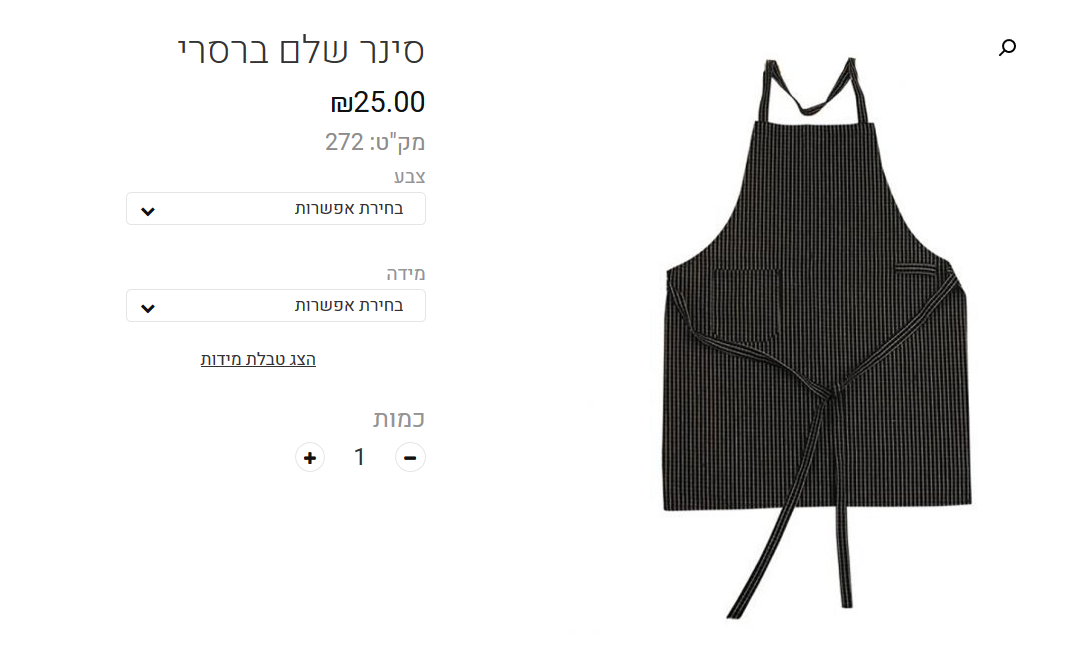Click בחירת אפשרות placeholder under מידה
The width and height of the screenshot is (1071, 656).
coord(349,305)
